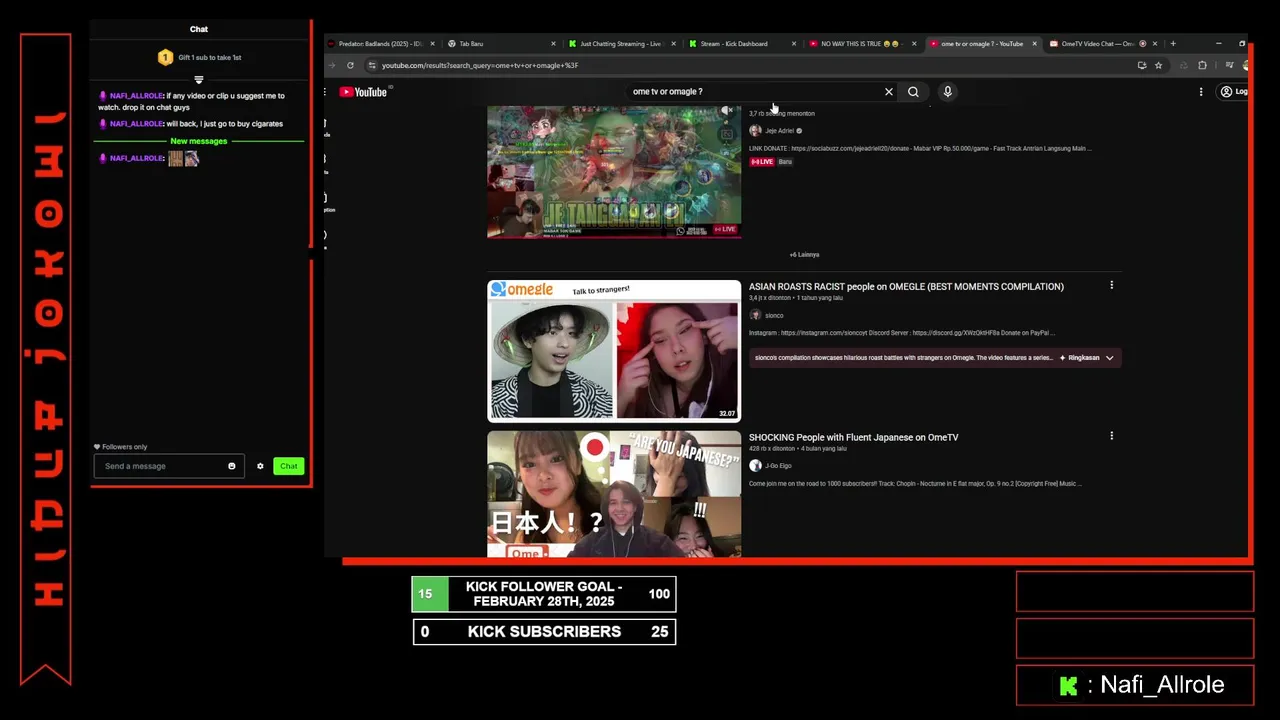This screenshot has height=720, width=1280.
Task: Unmute the live stream preview thumbnail
Action: click(727, 111)
